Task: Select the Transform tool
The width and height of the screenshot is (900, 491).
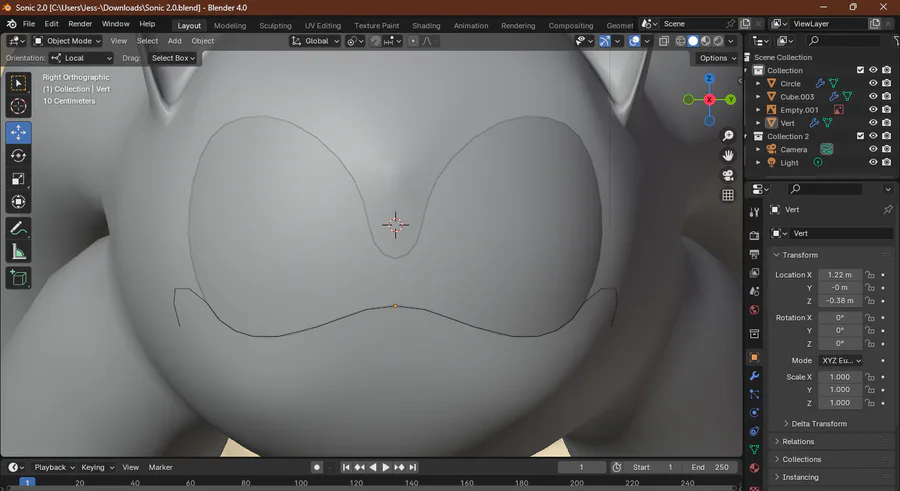Action: click(18, 202)
